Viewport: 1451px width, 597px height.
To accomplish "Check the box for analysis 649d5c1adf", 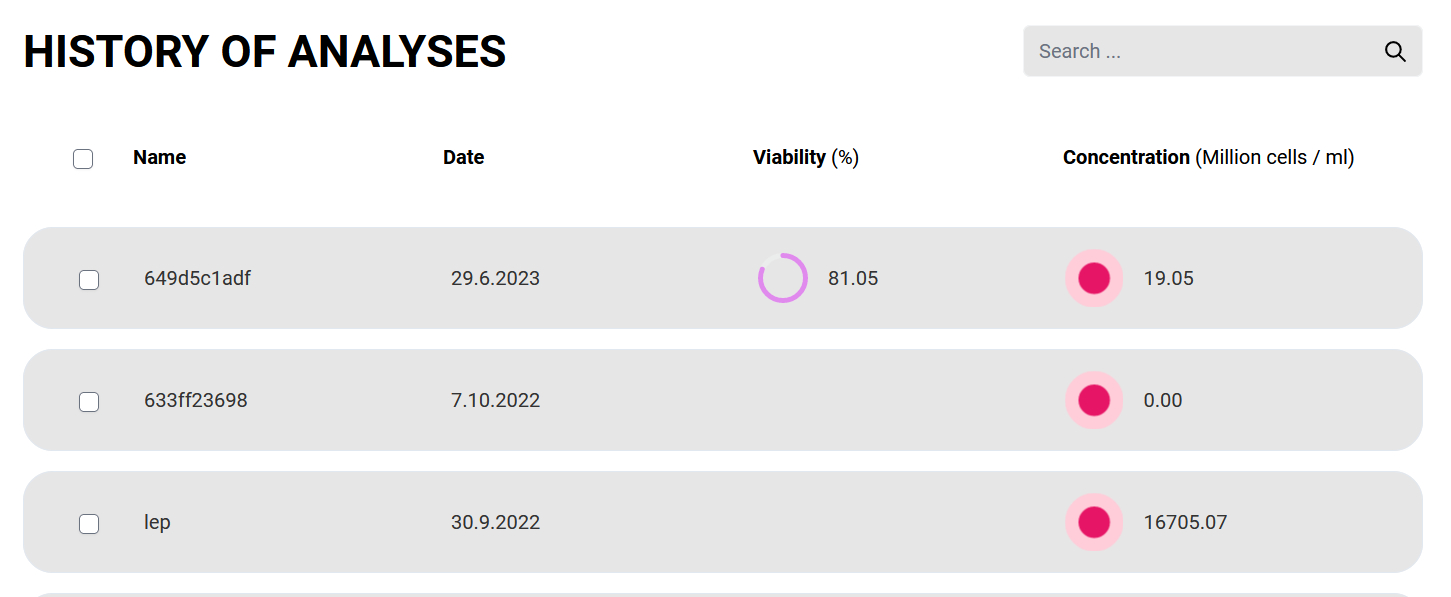I will point(89,280).
